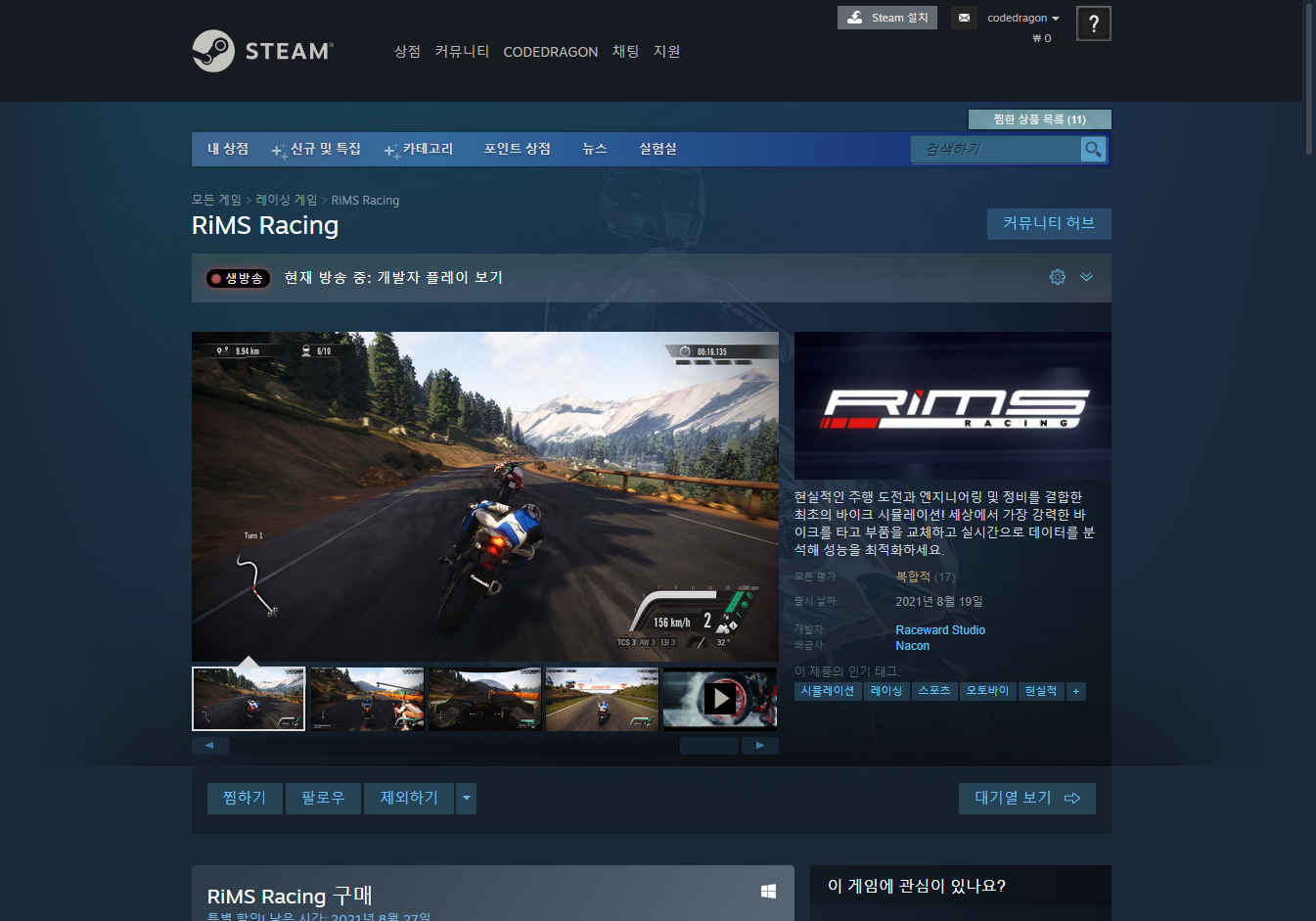Select the first screenshot thumbnail

coord(249,699)
